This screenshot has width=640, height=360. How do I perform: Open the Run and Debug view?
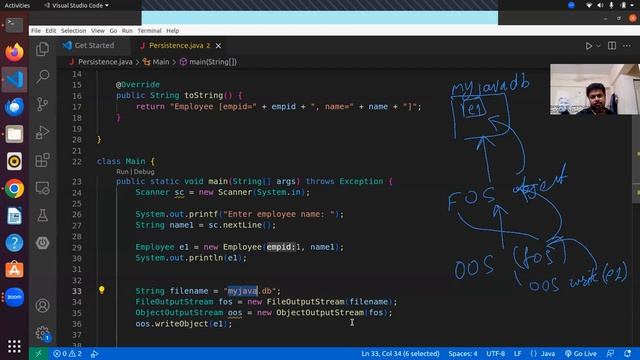[x=42, y=133]
